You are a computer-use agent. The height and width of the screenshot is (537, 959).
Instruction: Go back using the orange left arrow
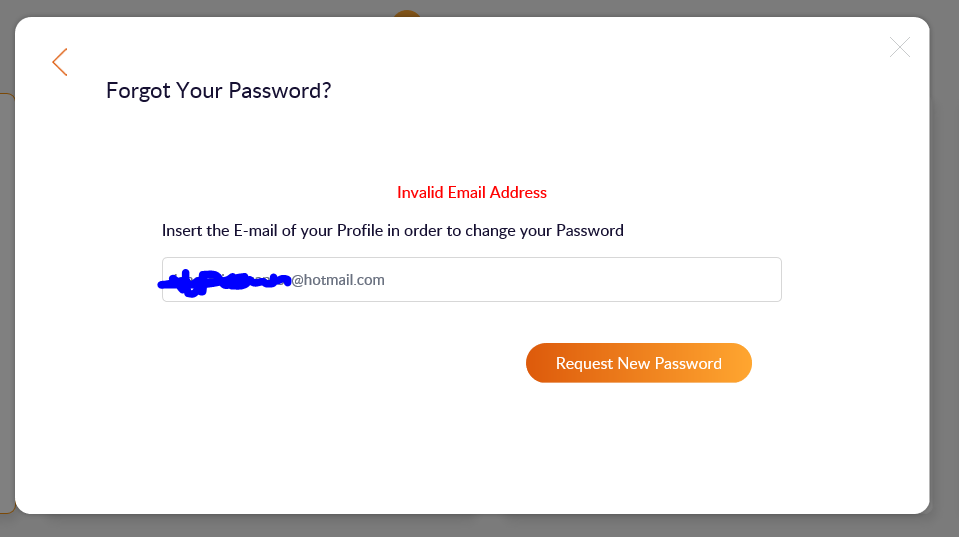coord(60,62)
